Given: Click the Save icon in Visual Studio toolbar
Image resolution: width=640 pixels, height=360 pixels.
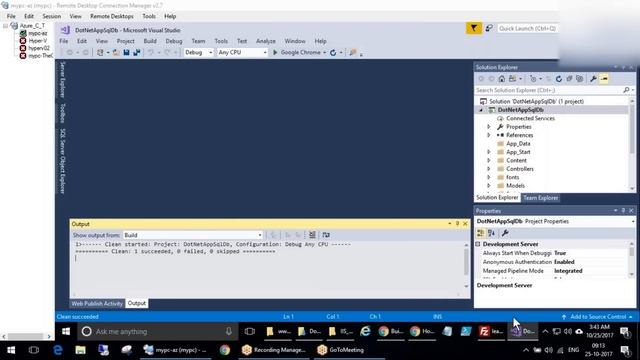Looking at the screenshot, I should coord(126,53).
